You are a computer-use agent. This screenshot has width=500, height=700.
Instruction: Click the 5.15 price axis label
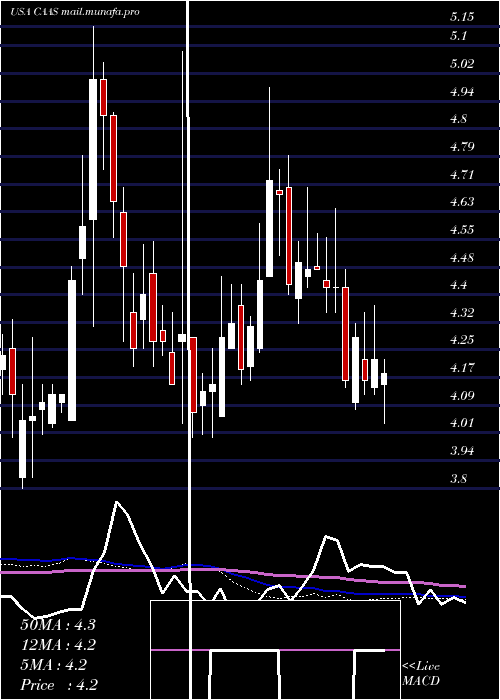pyautogui.click(x=462, y=17)
